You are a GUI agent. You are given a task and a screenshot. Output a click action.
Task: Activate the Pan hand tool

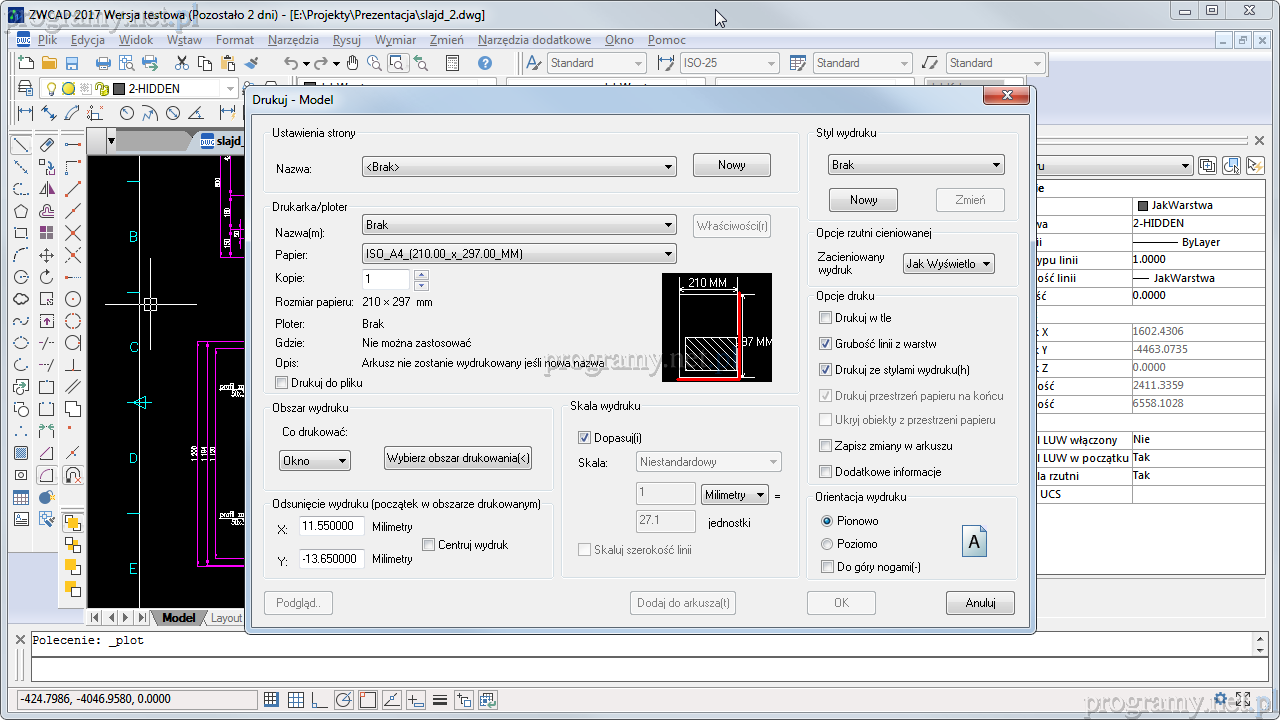pos(352,63)
